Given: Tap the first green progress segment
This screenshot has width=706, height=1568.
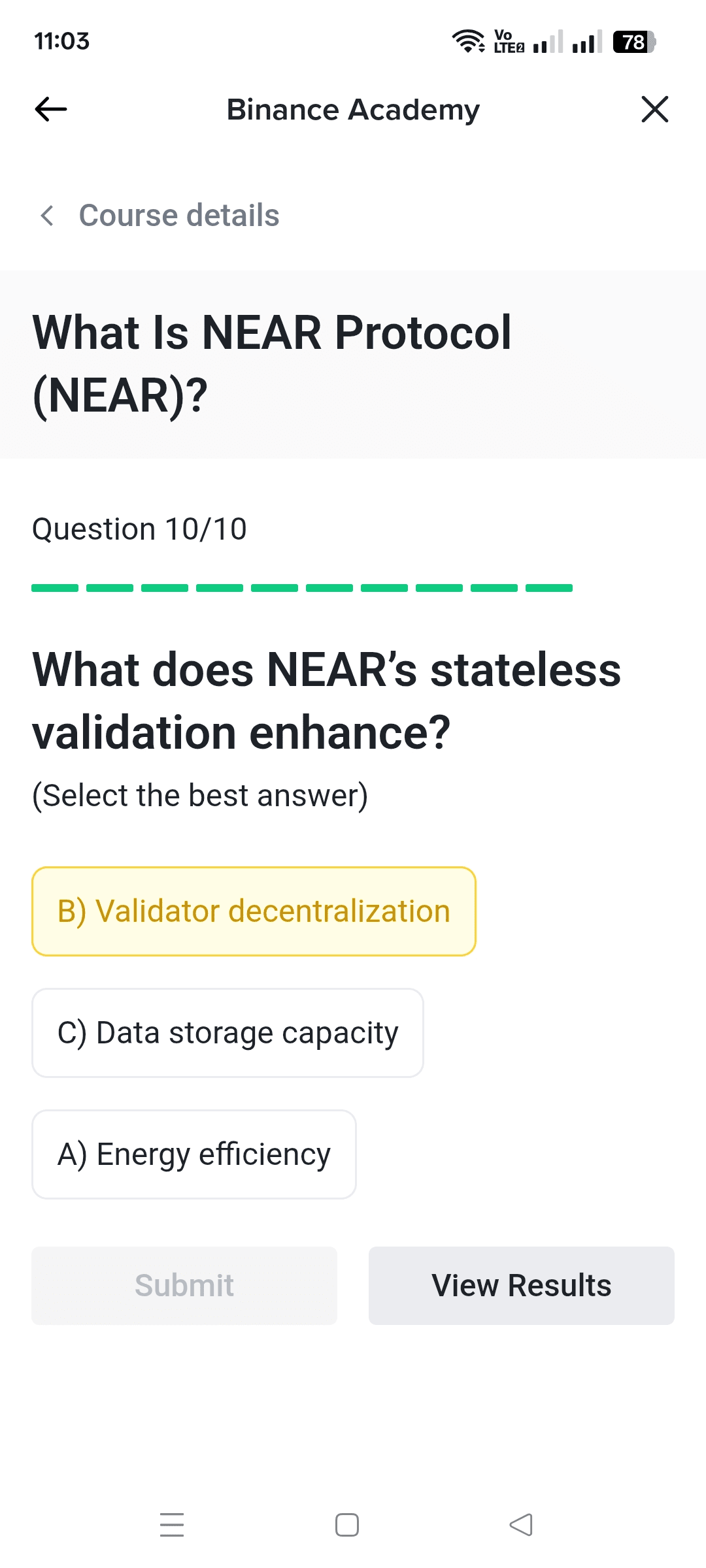Looking at the screenshot, I should pyautogui.click(x=55, y=588).
